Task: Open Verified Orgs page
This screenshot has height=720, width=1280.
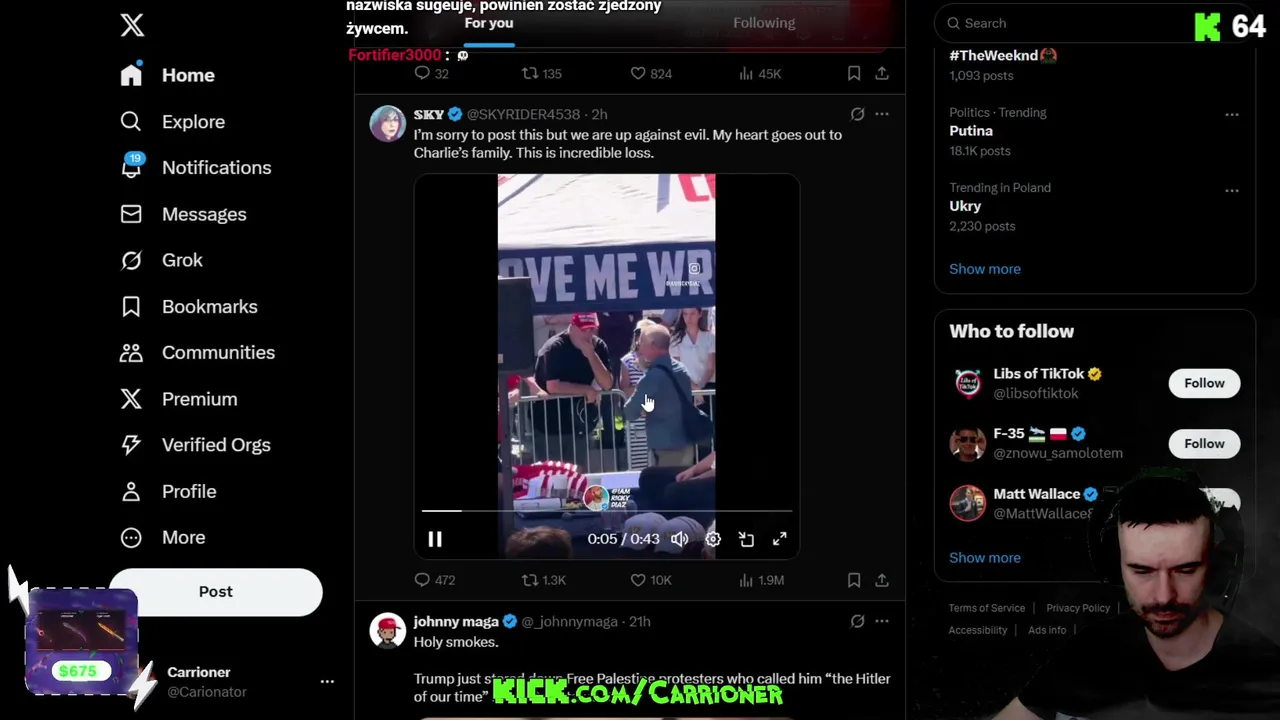Action: [x=195, y=445]
